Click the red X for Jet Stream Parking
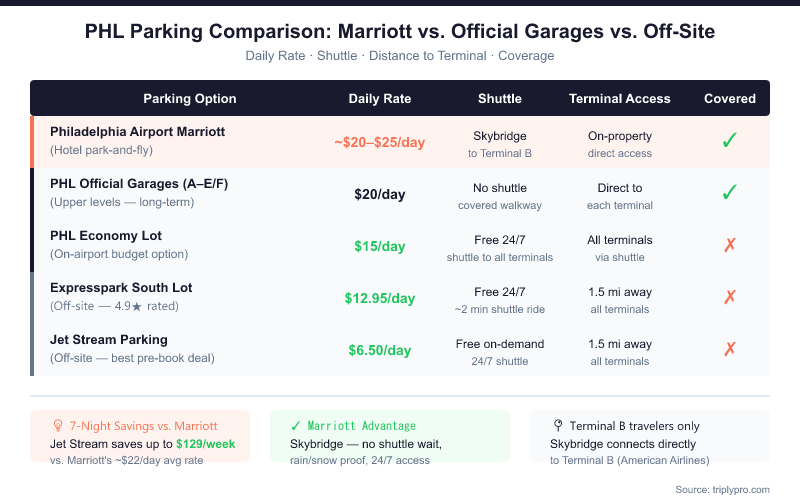 point(730,349)
